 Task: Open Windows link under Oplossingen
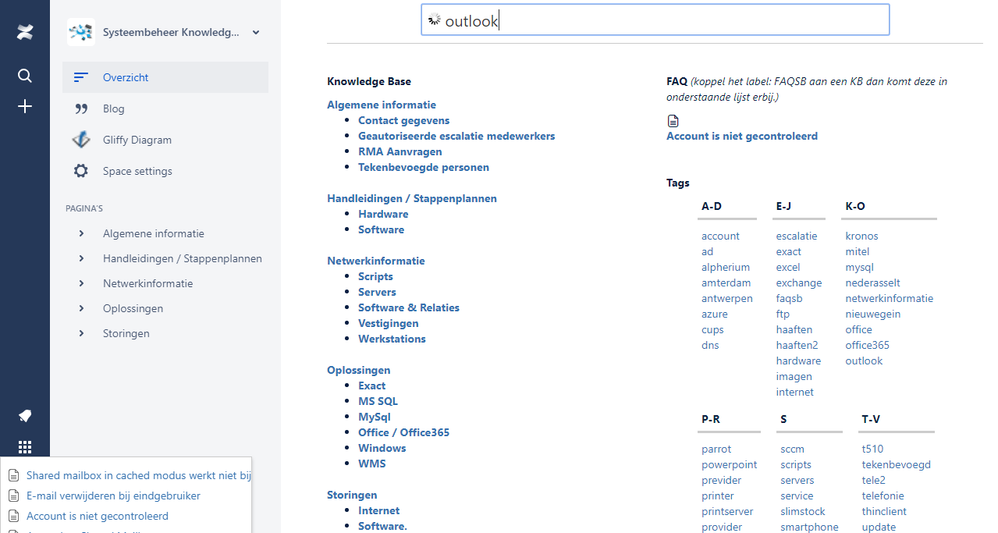pyautogui.click(x=382, y=448)
